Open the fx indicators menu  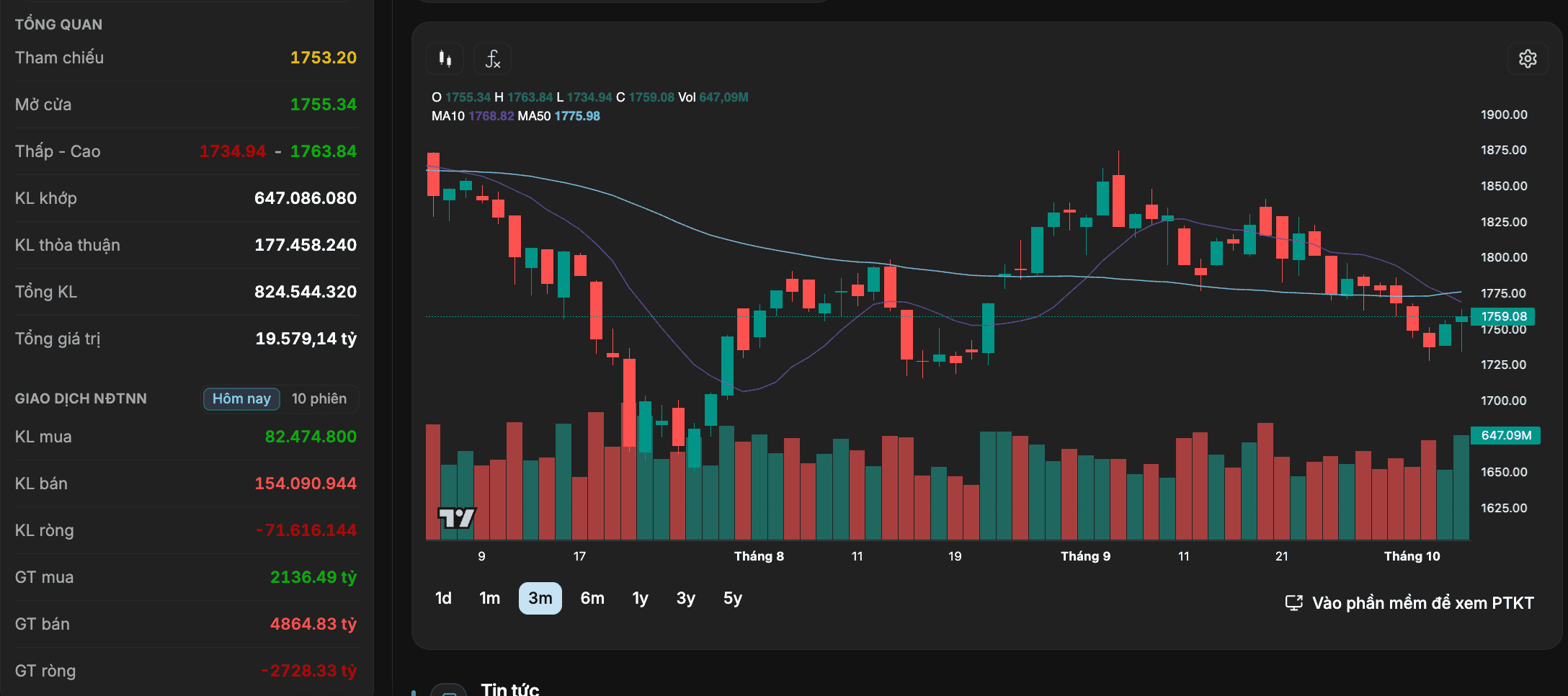[x=493, y=59]
